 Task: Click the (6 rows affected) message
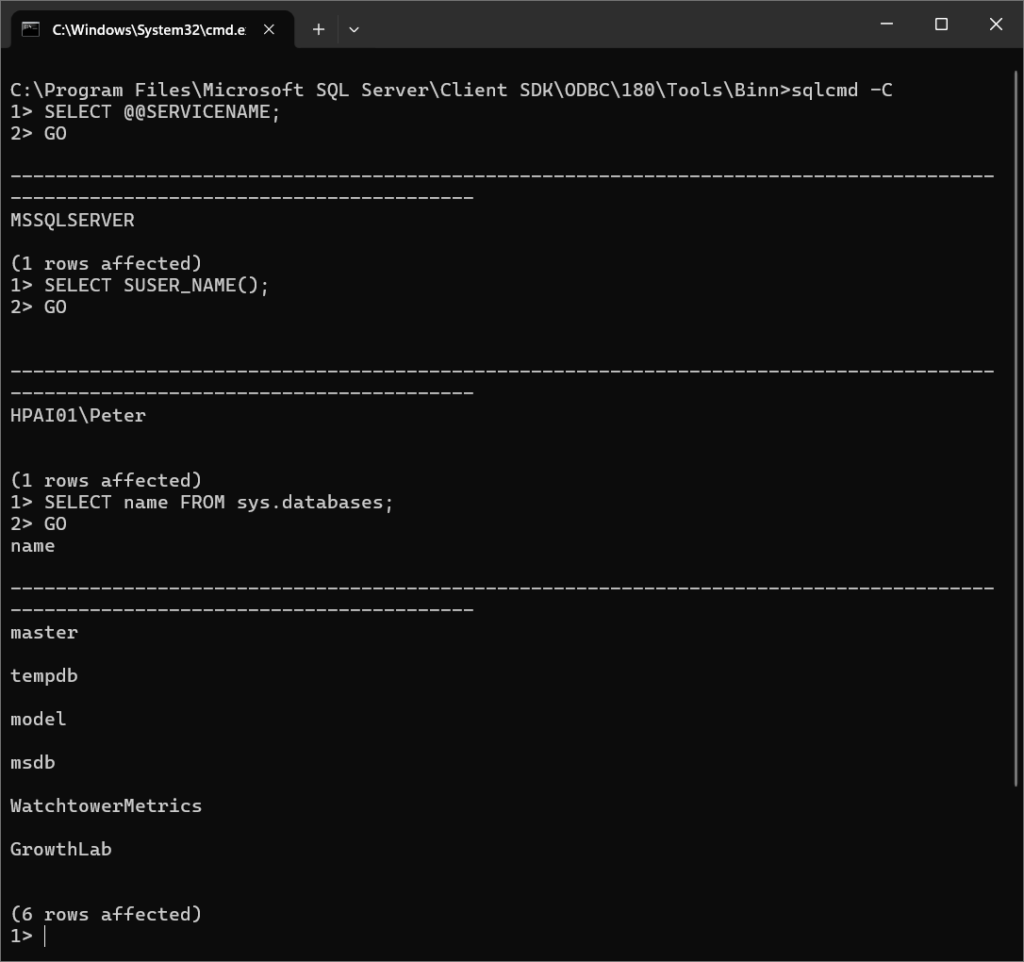click(x=104, y=913)
